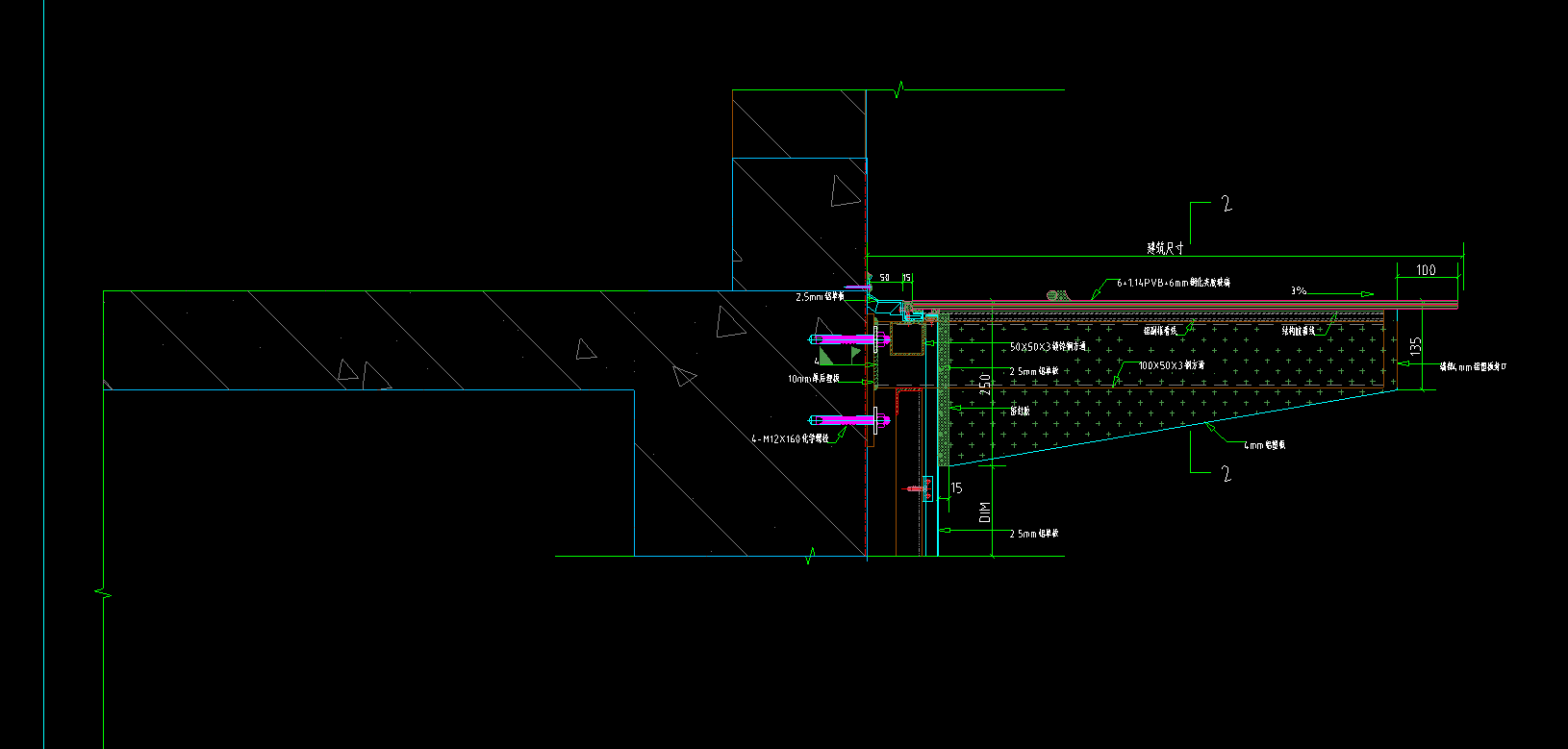Select the 100X50X3 steel tube label
Screen dimensions: 1568x749
(1172, 365)
